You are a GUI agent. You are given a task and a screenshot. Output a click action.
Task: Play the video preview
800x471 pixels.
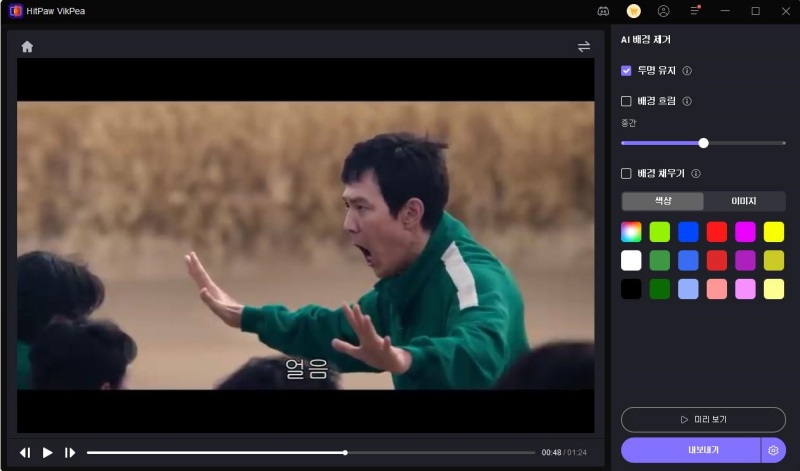47,453
